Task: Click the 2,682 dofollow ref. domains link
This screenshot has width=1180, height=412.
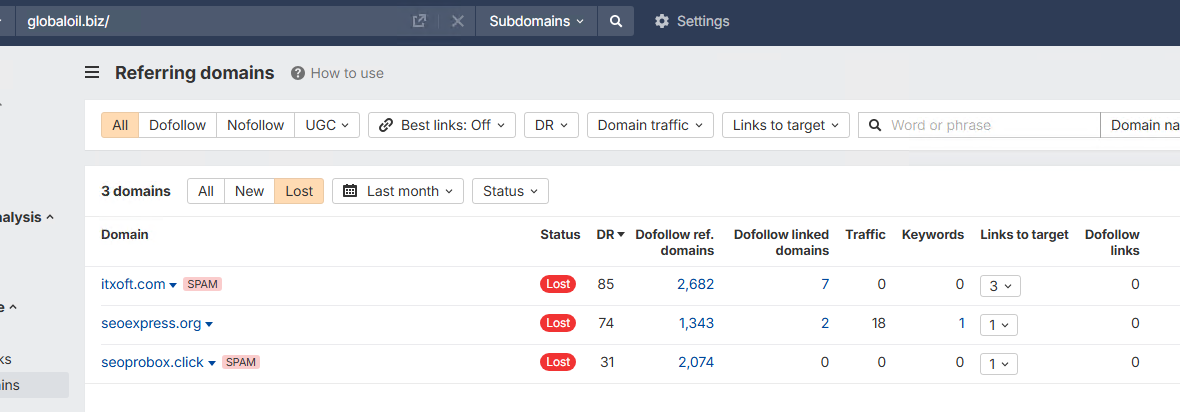Action: pos(695,284)
